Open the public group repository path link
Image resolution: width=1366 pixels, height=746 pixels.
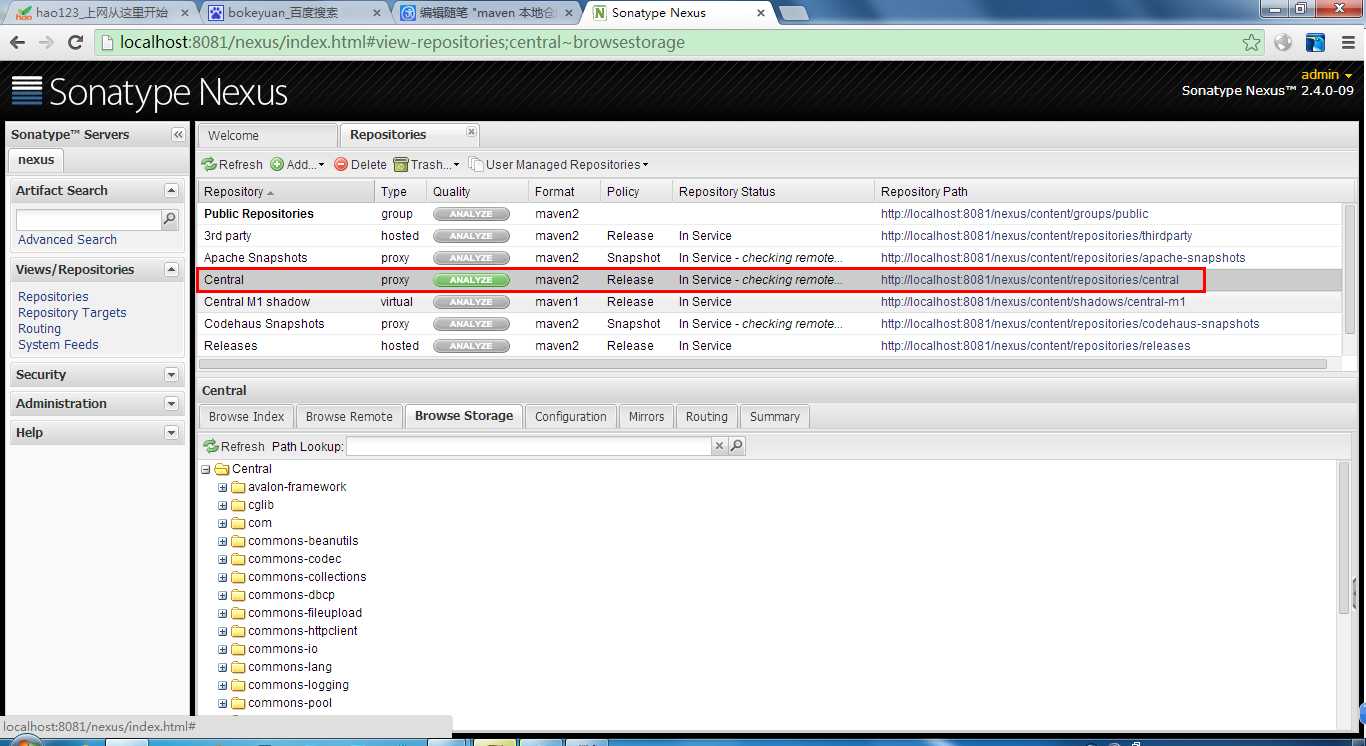pos(1014,214)
